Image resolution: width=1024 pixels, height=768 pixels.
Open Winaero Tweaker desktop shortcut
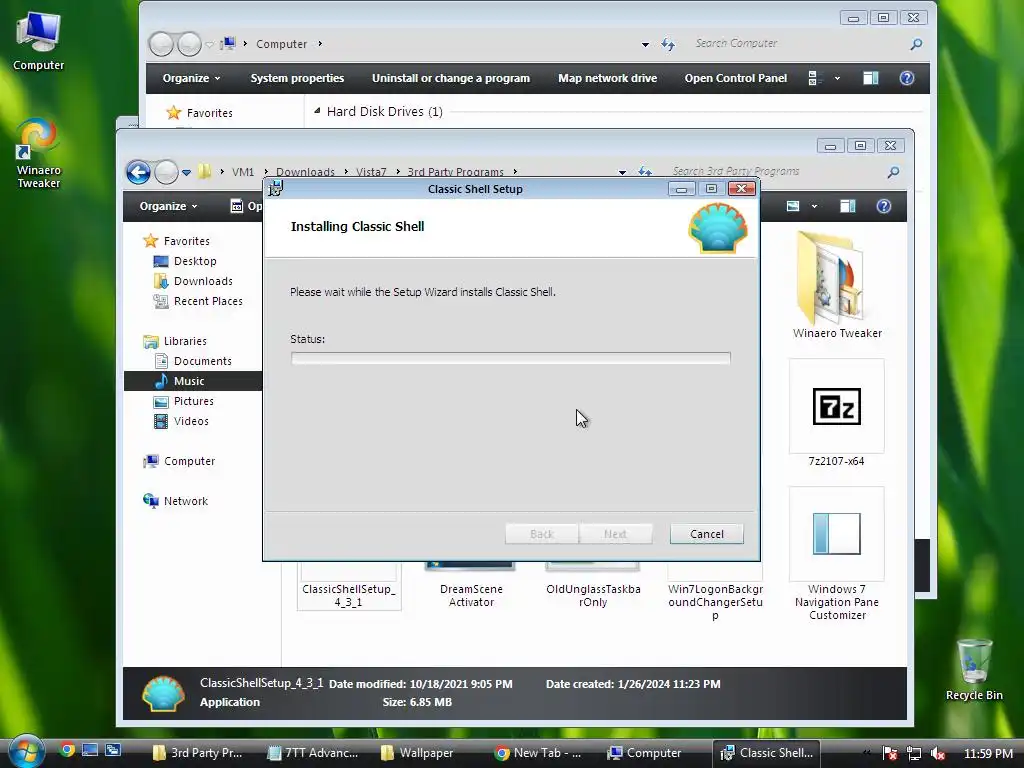click(x=39, y=154)
